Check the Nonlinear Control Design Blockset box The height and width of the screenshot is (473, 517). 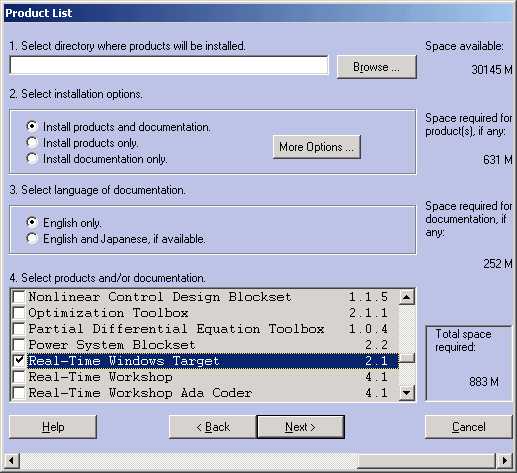(x=19, y=297)
